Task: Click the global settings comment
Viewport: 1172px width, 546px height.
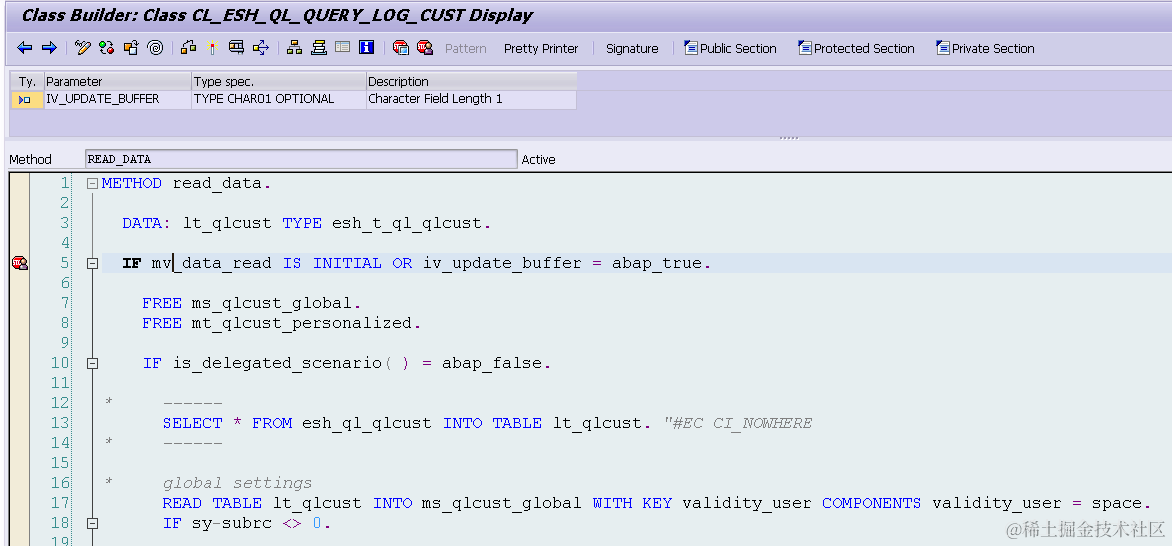Action: click(x=237, y=483)
